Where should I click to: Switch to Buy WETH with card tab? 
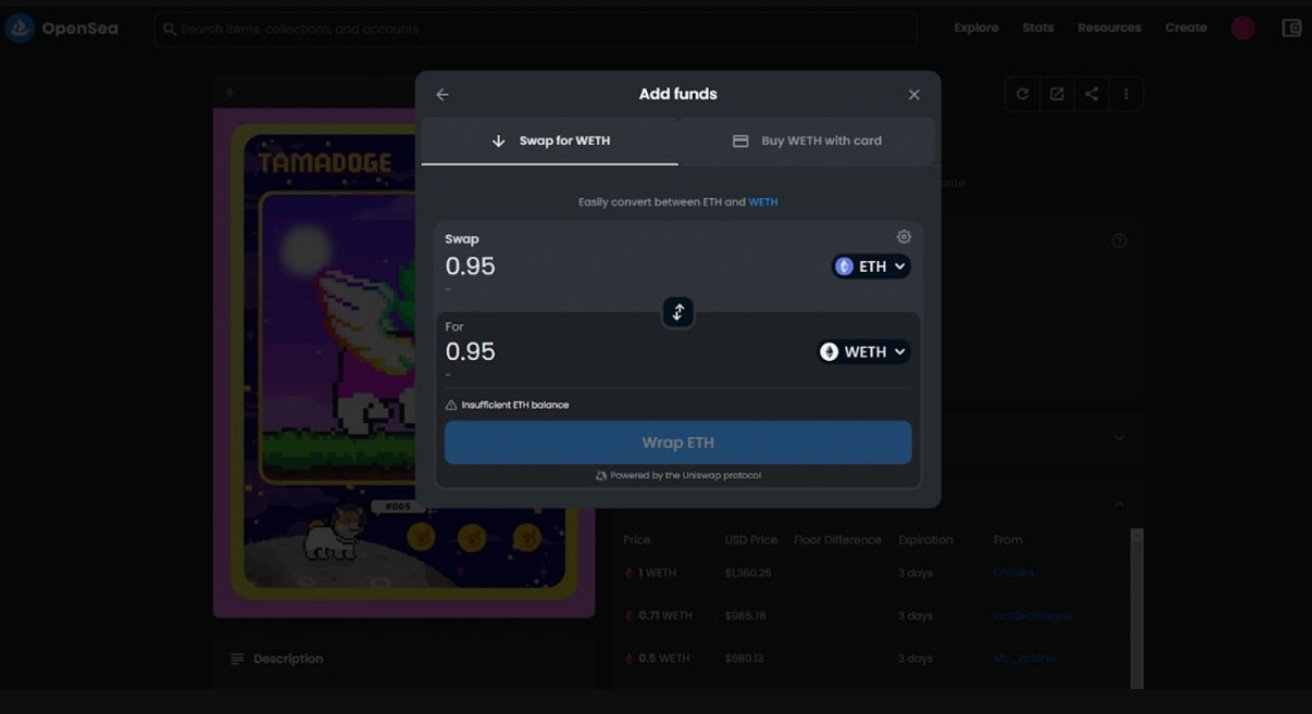tap(807, 141)
